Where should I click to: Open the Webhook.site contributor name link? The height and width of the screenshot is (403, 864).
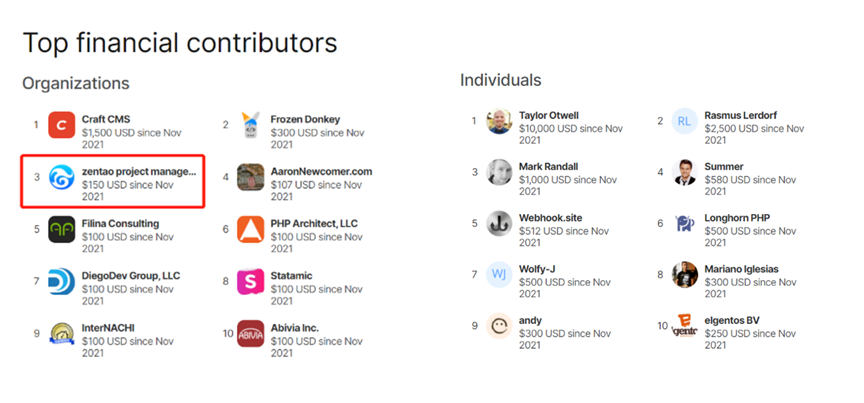pyautogui.click(x=551, y=217)
